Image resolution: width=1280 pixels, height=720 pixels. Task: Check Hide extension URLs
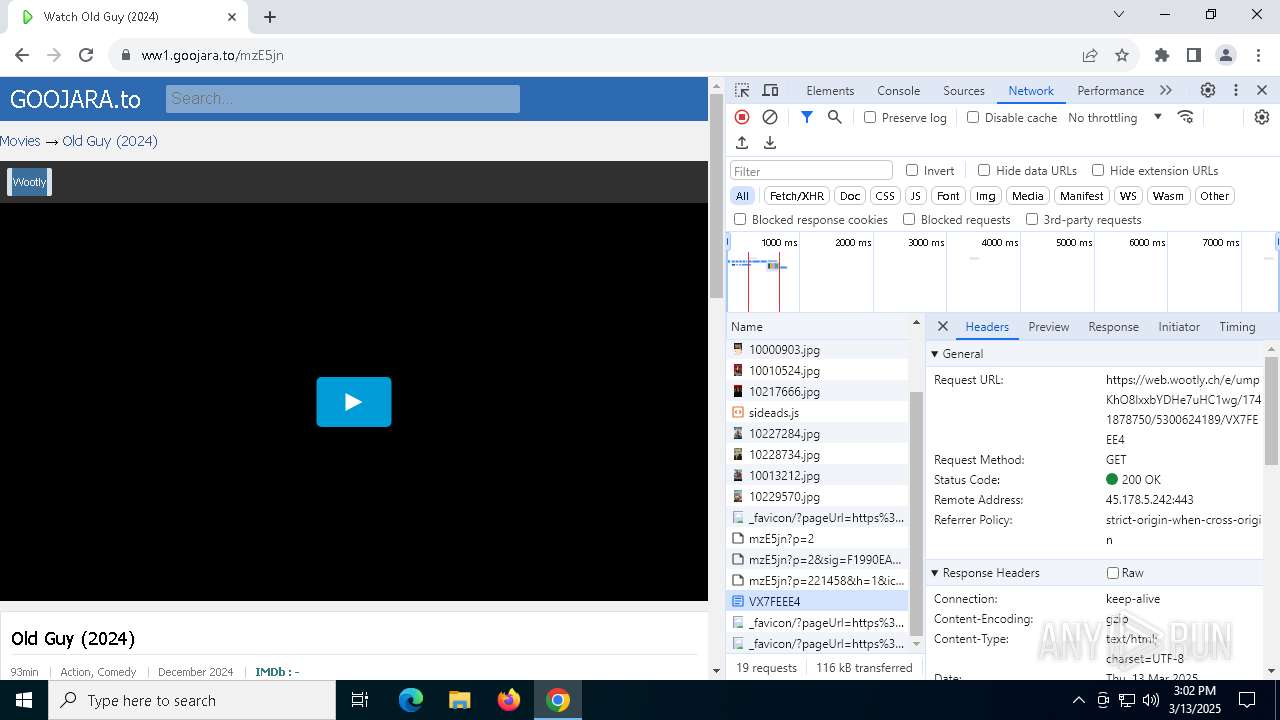pyautogui.click(x=1098, y=170)
